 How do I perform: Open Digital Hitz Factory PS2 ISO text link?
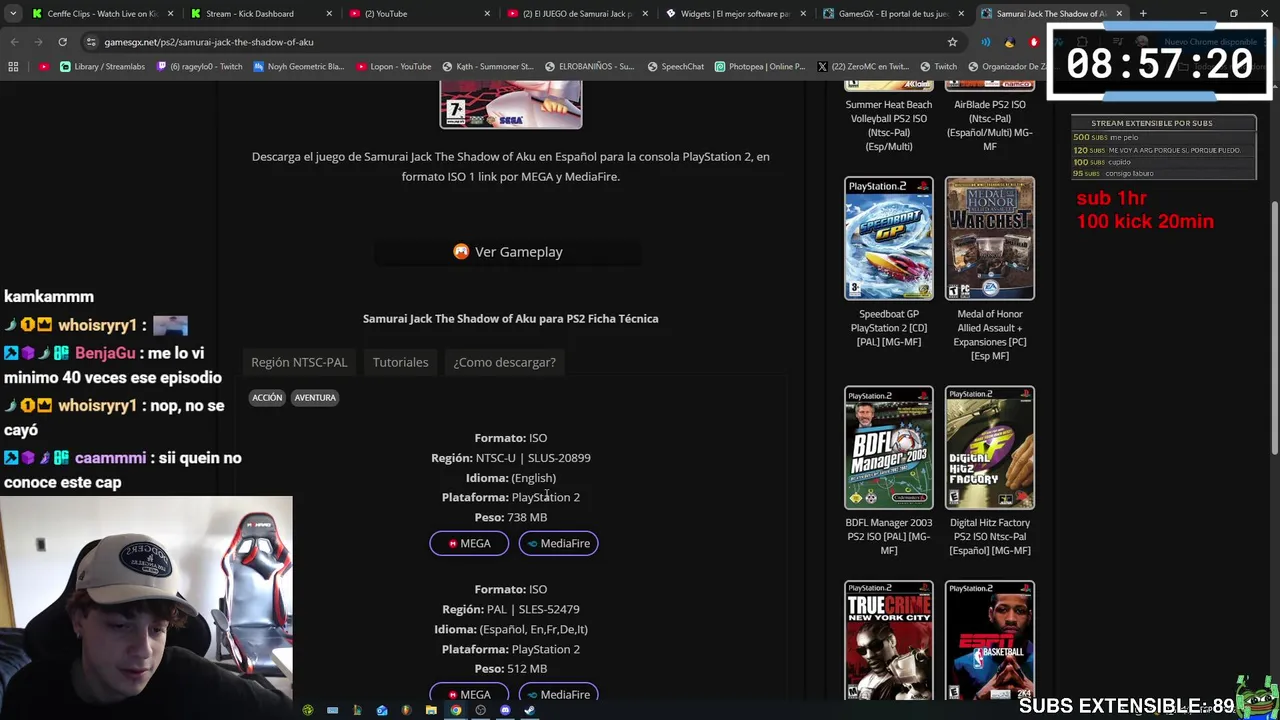pos(990,536)
